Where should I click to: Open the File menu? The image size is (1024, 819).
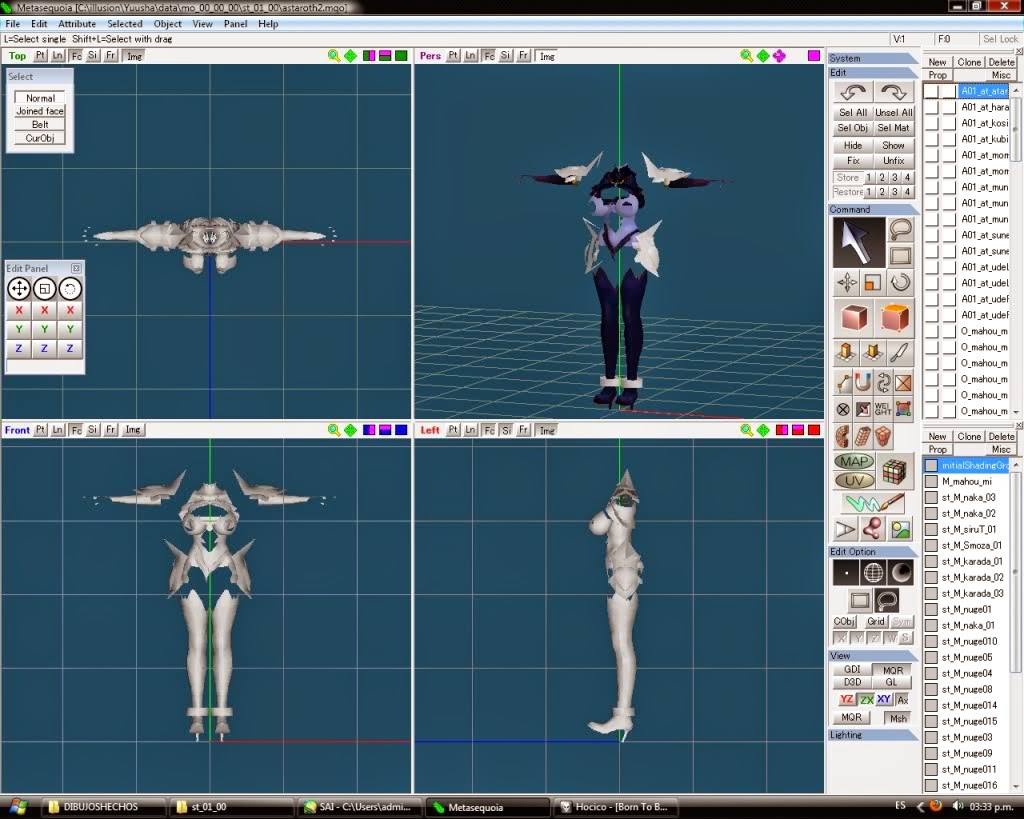12,24
